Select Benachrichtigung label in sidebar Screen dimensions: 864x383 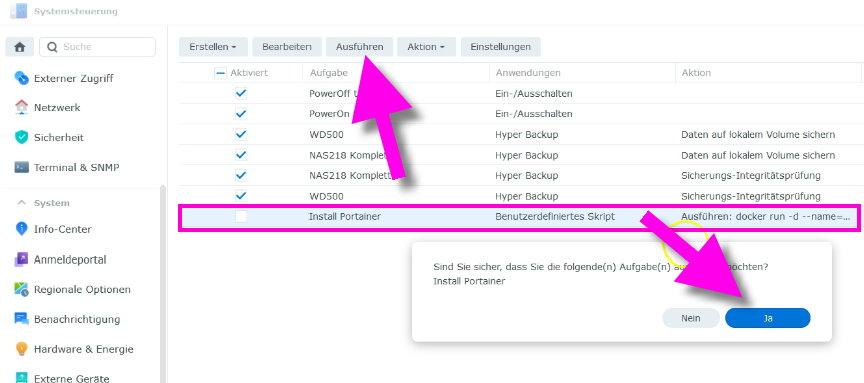tap(77, 319)
